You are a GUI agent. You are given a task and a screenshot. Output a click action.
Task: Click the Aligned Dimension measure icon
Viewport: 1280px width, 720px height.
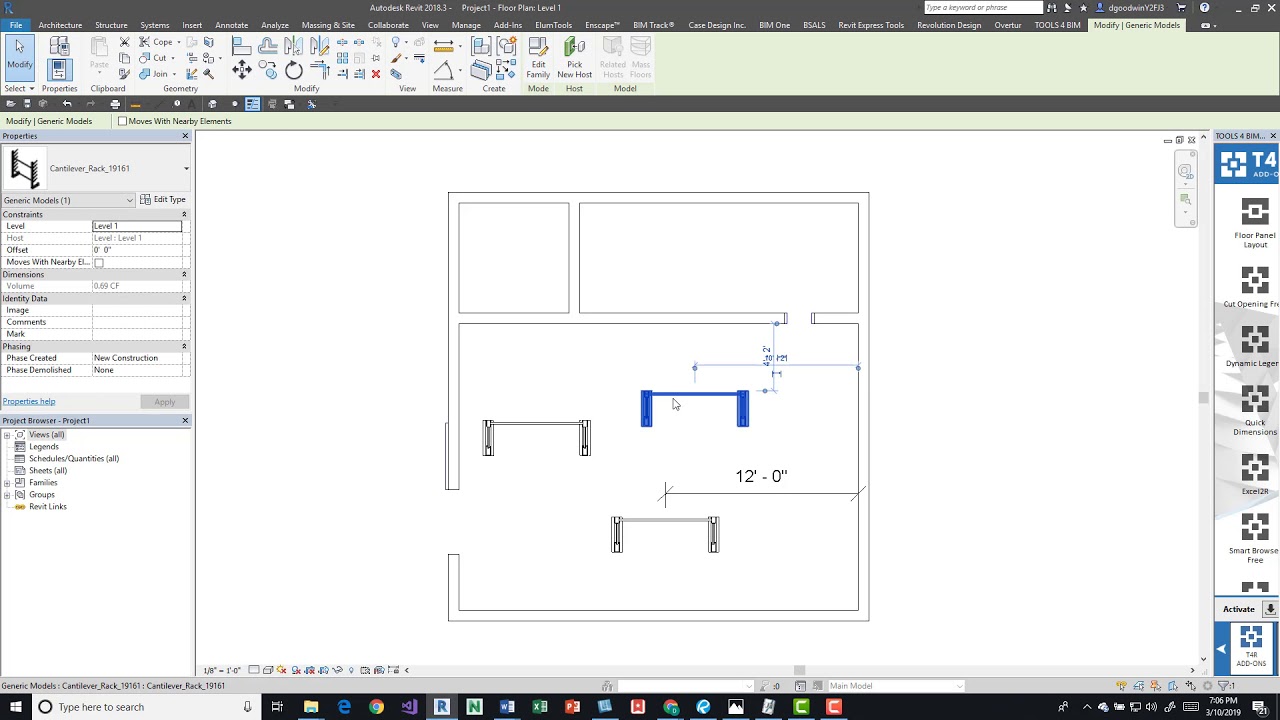click(443, 45)
